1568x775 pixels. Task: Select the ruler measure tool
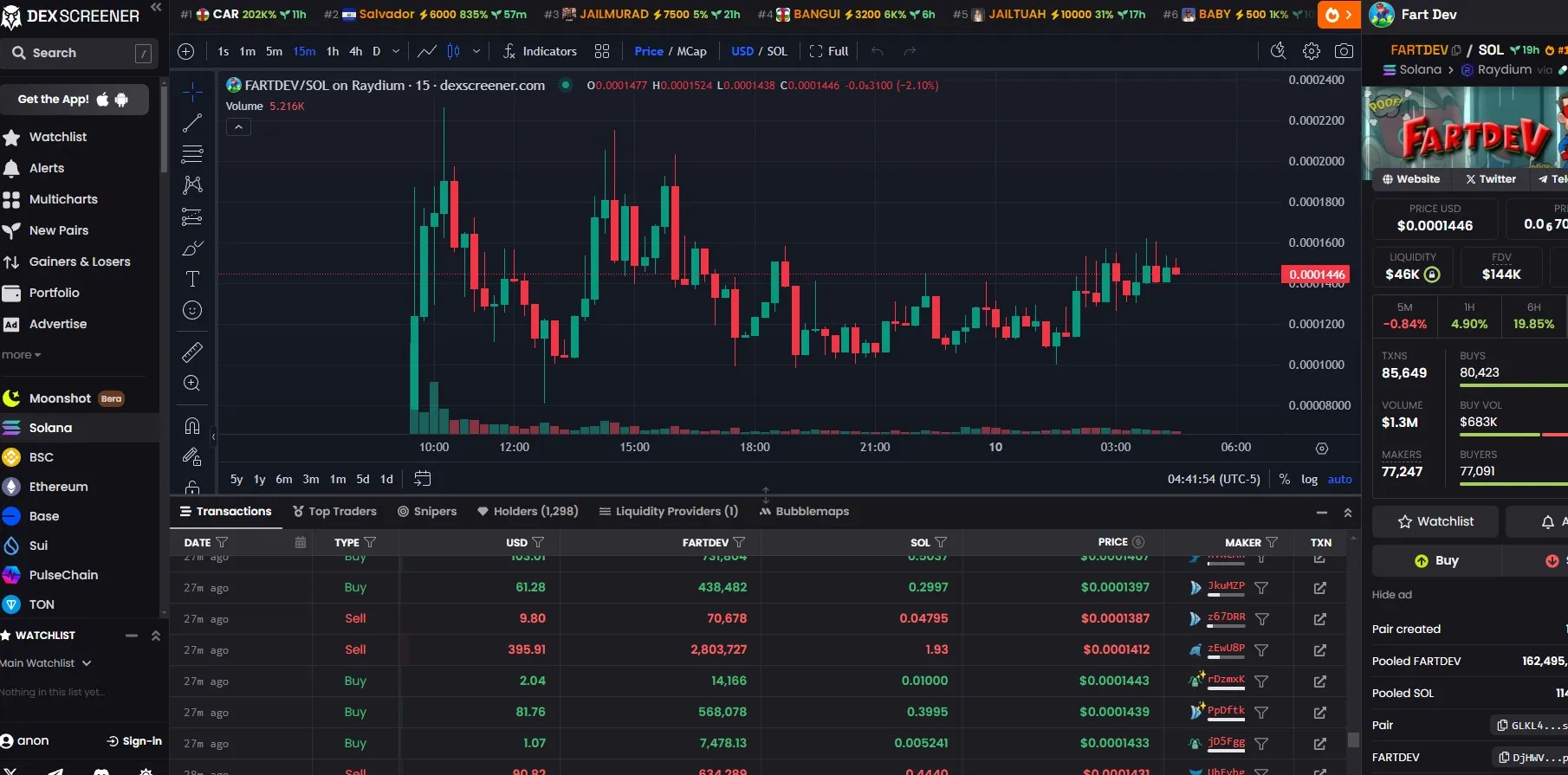coord(192,352)
